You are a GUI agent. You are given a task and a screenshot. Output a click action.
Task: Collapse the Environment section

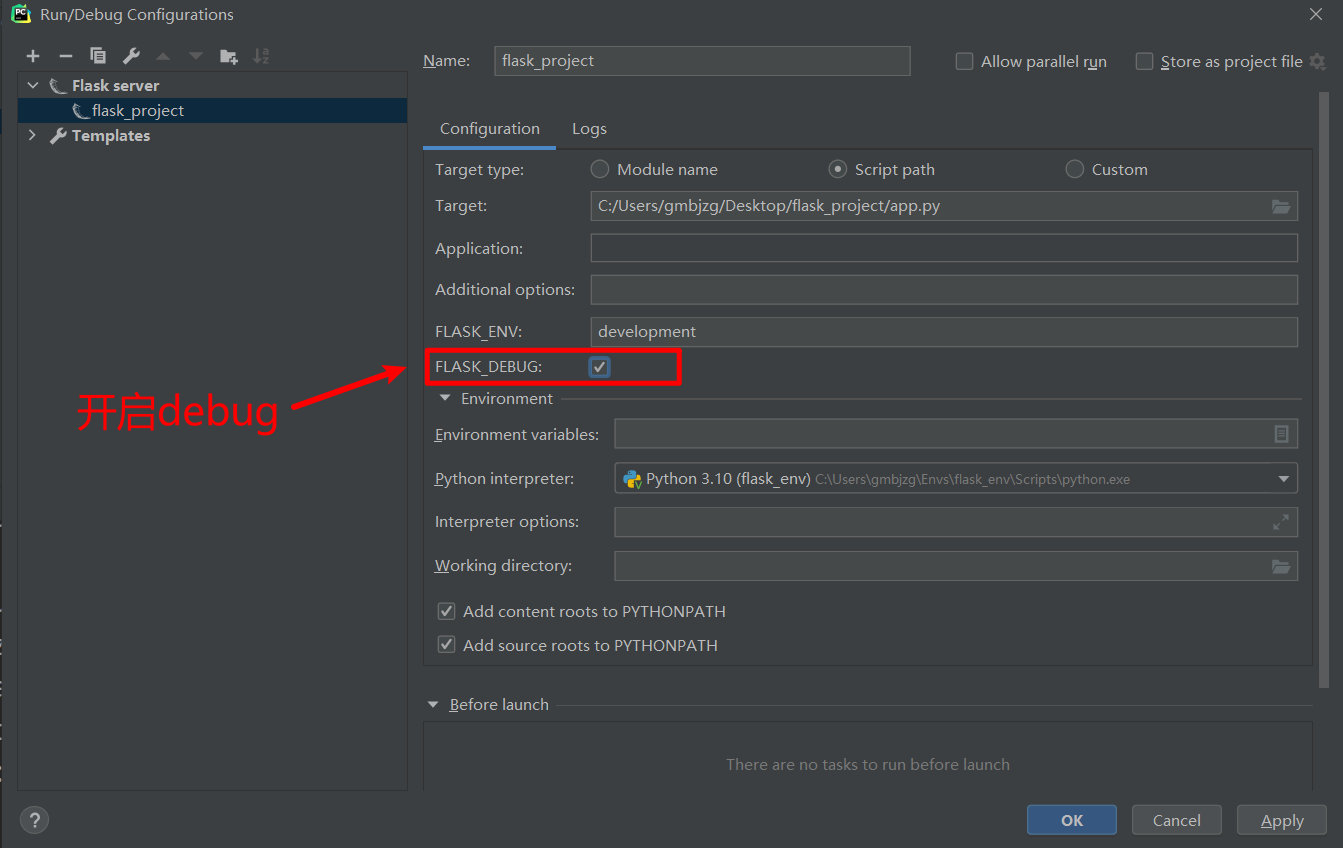pyautogui.click(x=445, y=398)
